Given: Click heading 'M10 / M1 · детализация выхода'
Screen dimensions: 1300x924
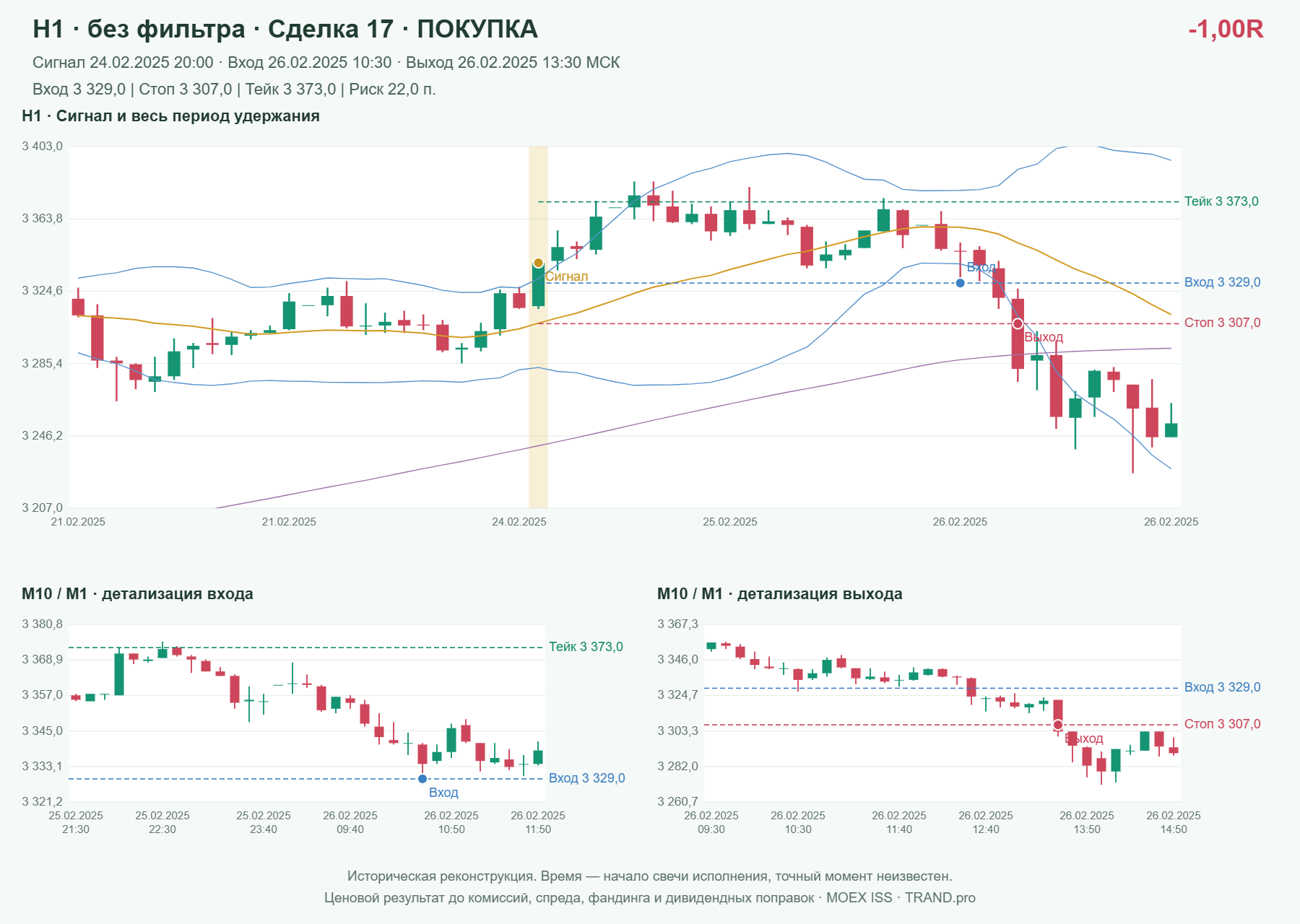Looking at the screenshot, I should click(x=779, y=594).
